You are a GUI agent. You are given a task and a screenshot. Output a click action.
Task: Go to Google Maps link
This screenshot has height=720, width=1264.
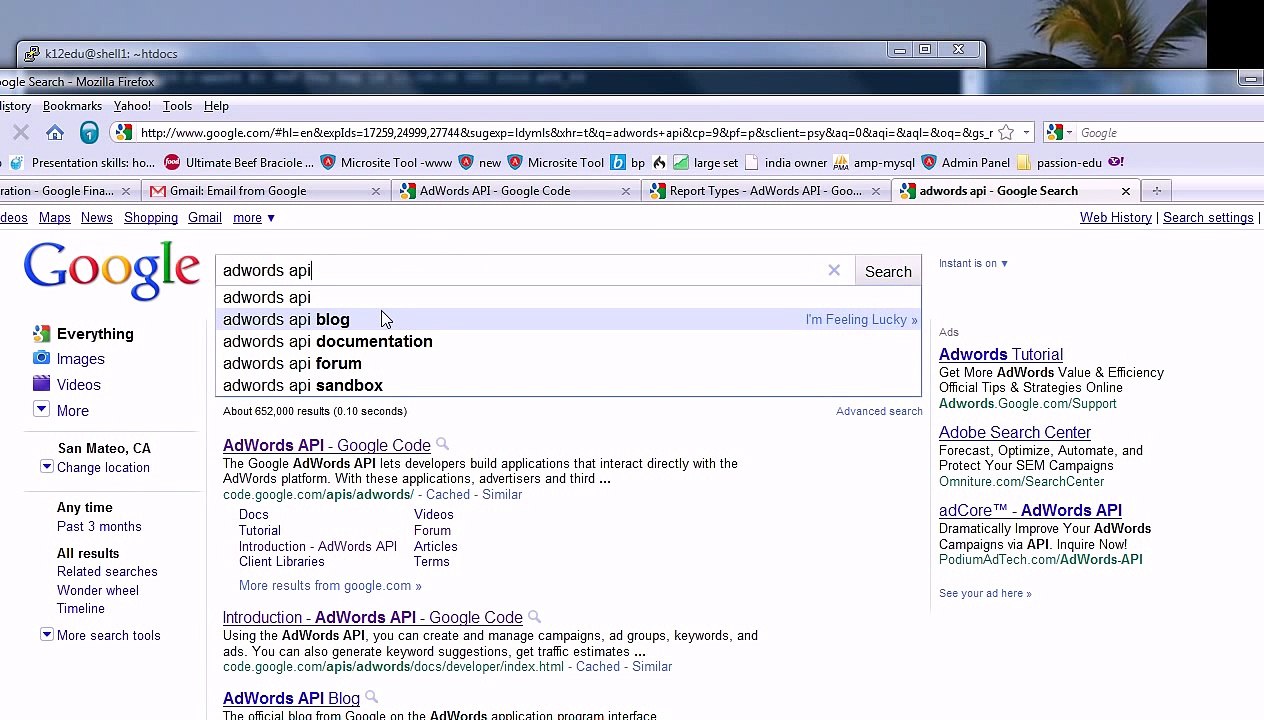click(x=54, y=218)
